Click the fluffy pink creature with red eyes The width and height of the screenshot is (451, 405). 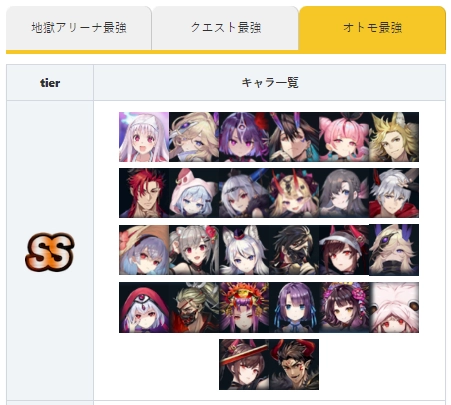[x=394, y=307]
